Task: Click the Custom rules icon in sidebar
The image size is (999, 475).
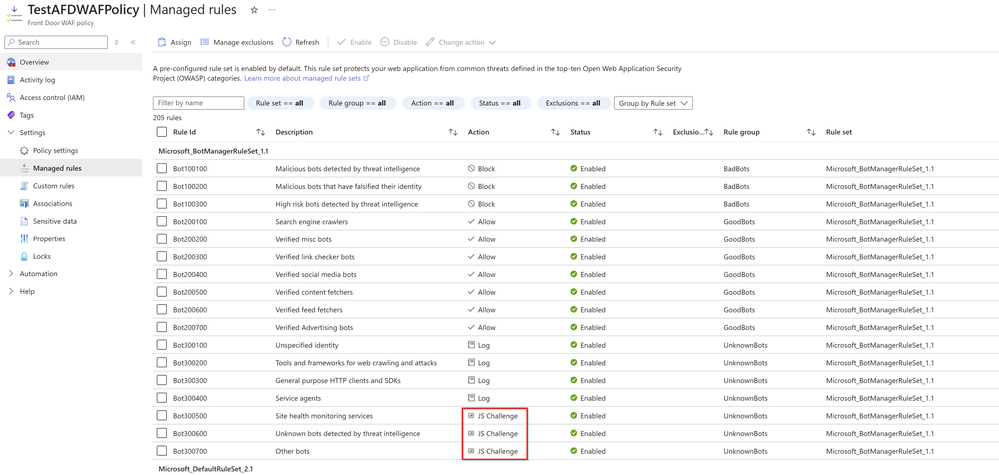Action: click(x=24, y=186)
